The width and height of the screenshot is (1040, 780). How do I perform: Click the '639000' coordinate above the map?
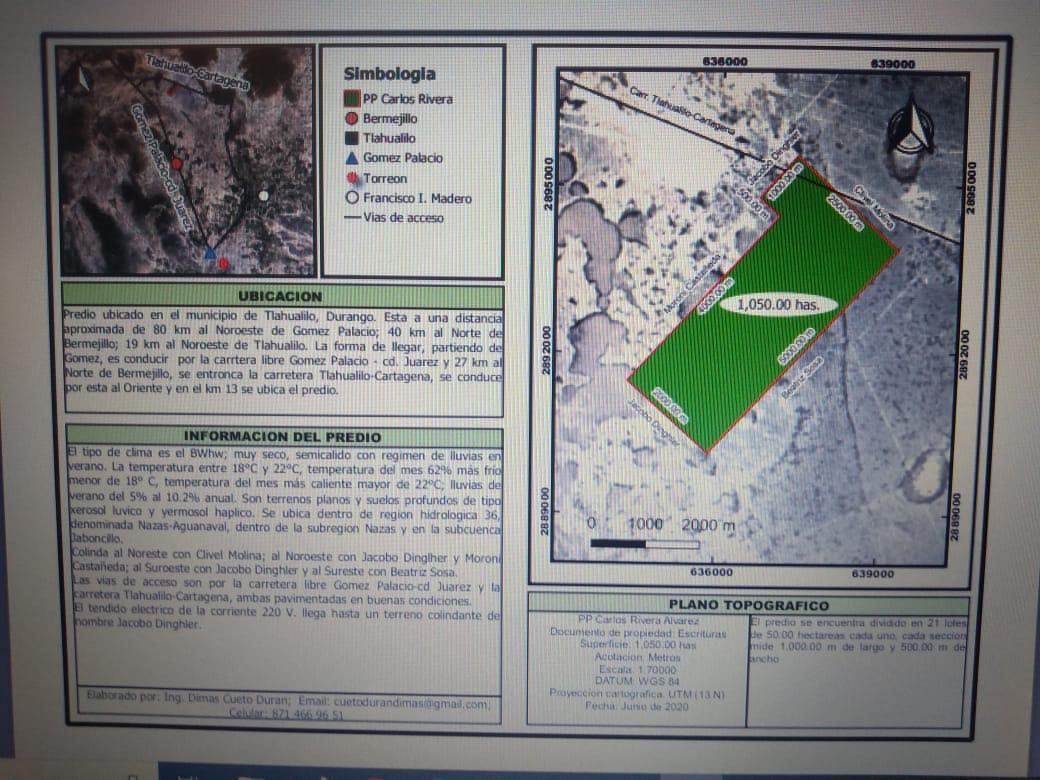point(893,64)
